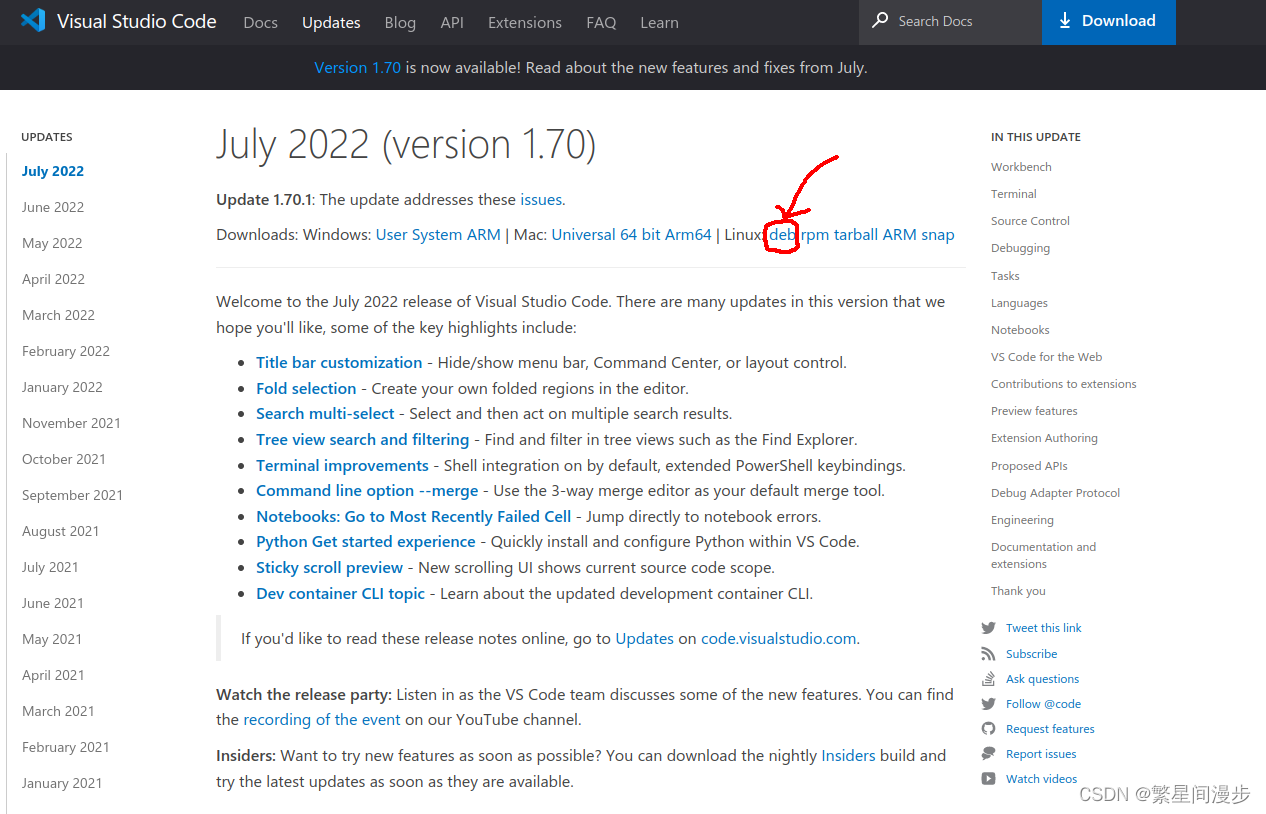Screen dimensions: 1266x814
Task: Open the 'recording of the event' link
Action: (x=322, y=720)
